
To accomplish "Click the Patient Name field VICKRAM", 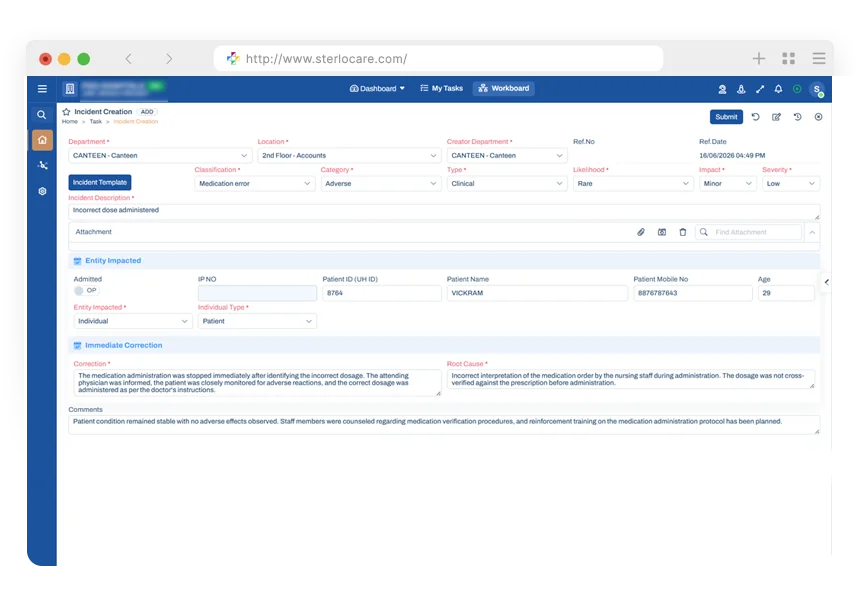I will [537, 293].
